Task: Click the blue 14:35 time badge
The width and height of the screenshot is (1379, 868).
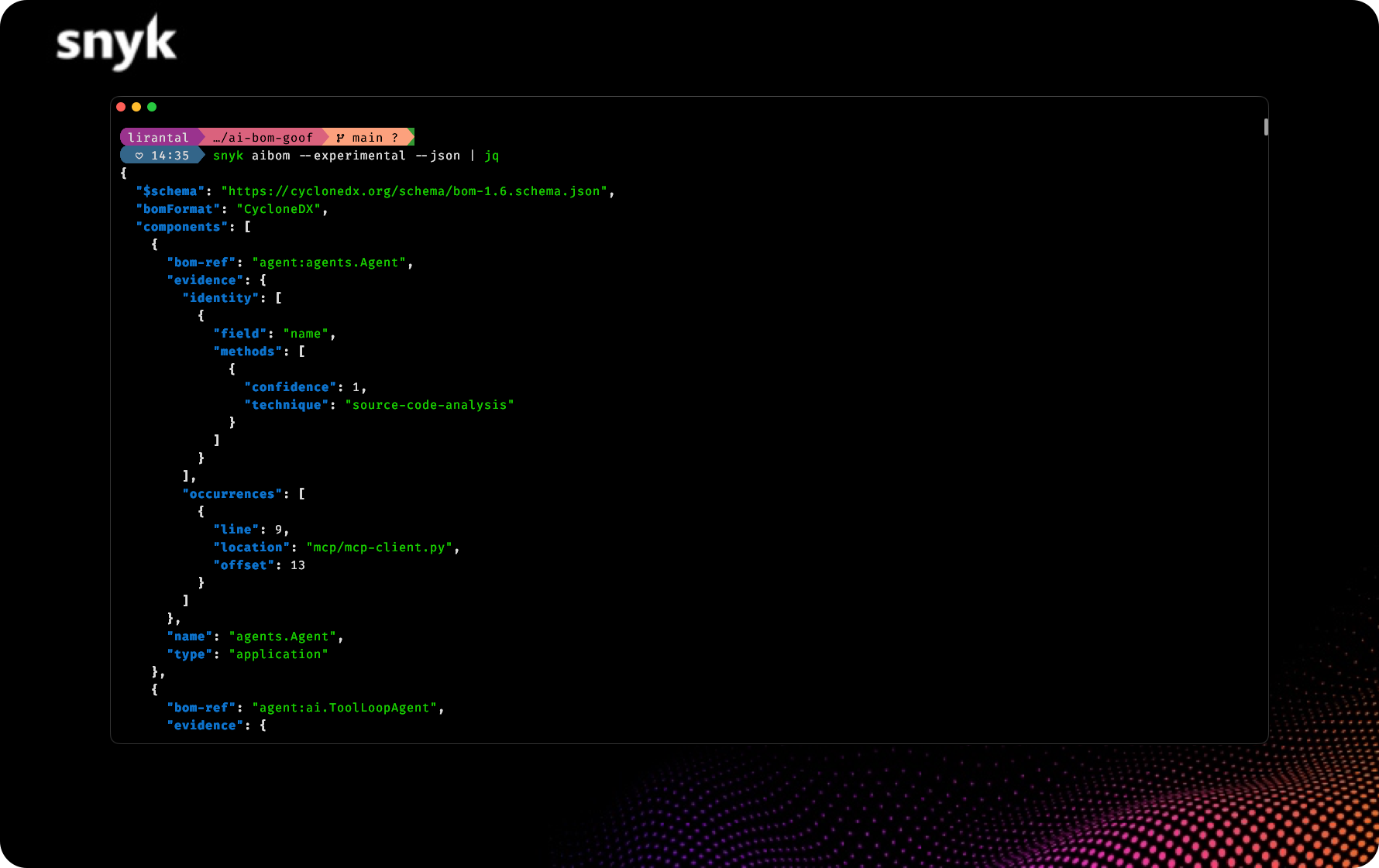Action: click(169, 155)
